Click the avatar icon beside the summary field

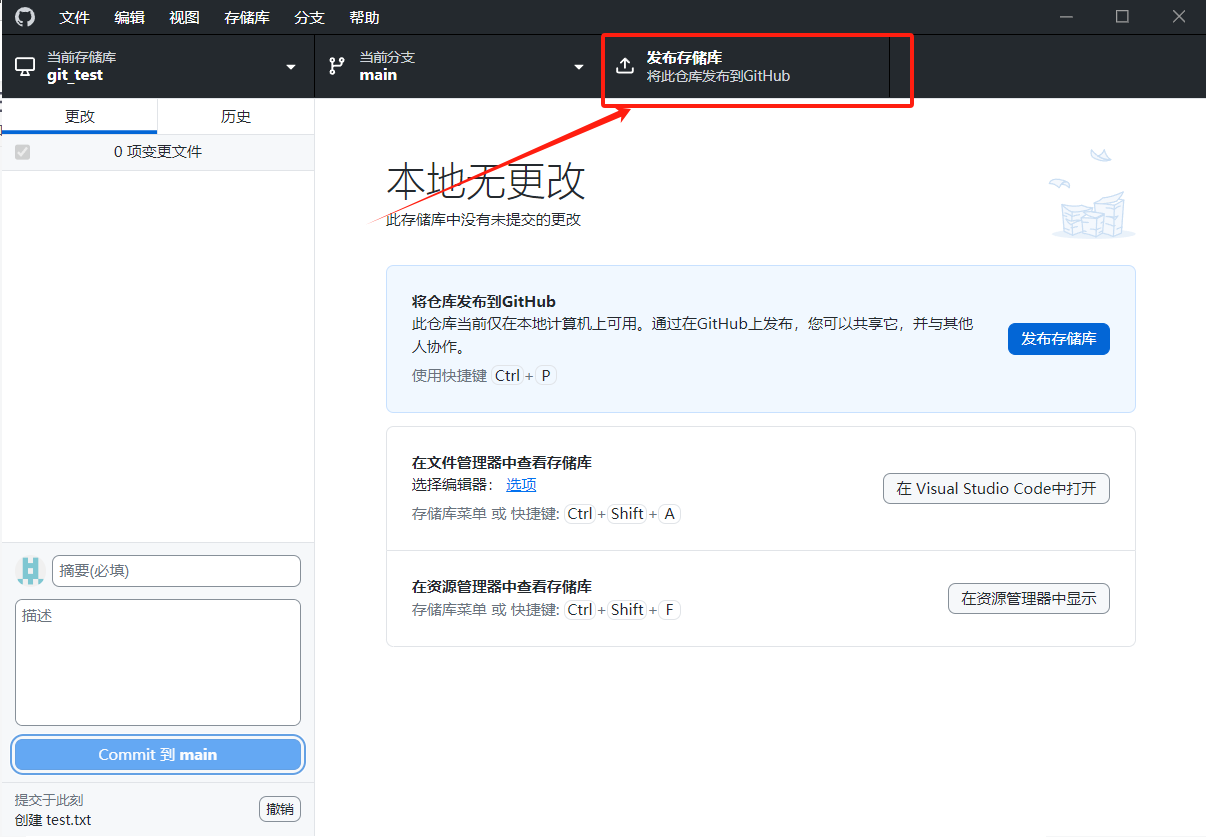30,570
